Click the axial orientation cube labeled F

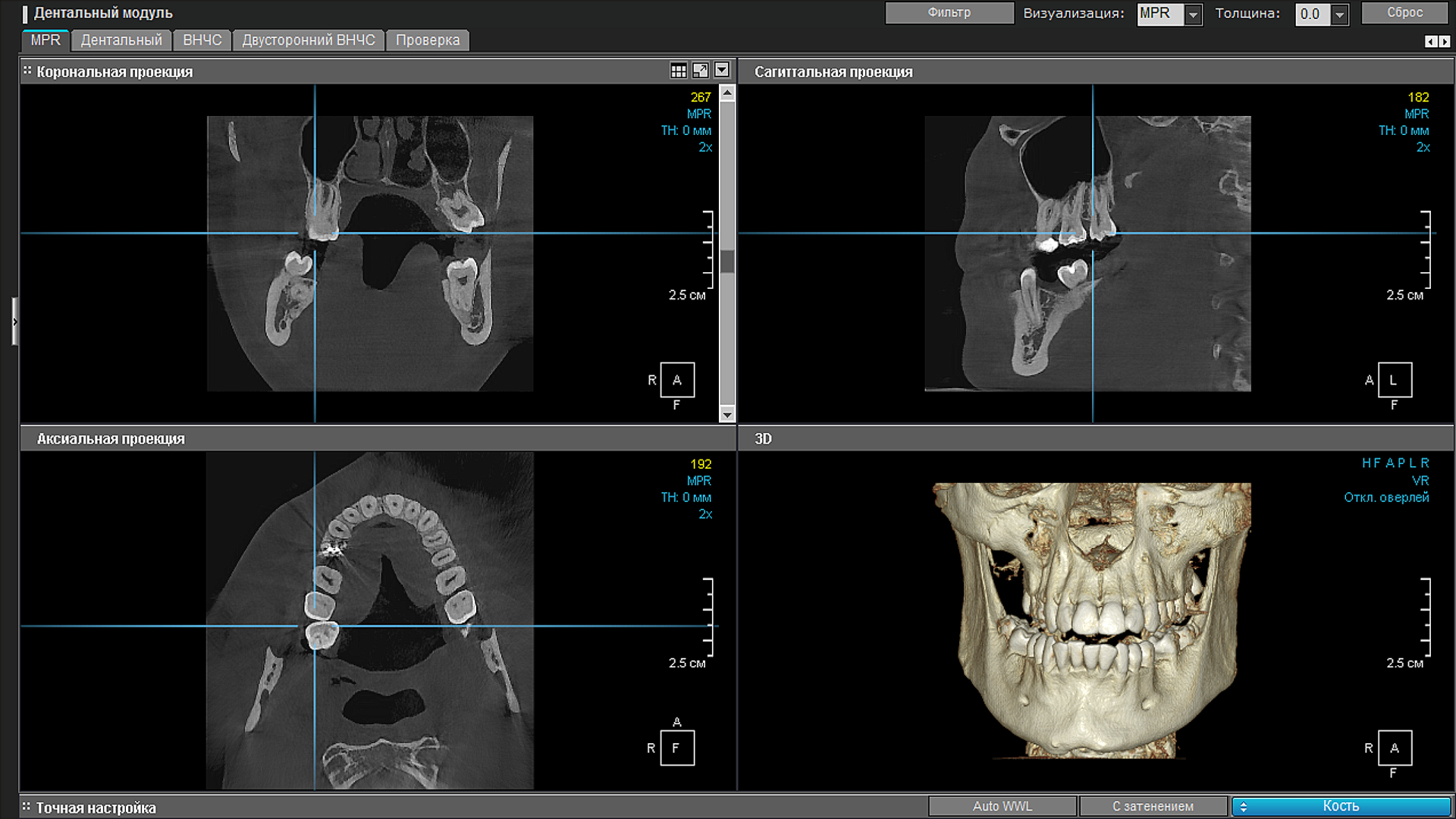pyautogui.click(x=677, y=748)
